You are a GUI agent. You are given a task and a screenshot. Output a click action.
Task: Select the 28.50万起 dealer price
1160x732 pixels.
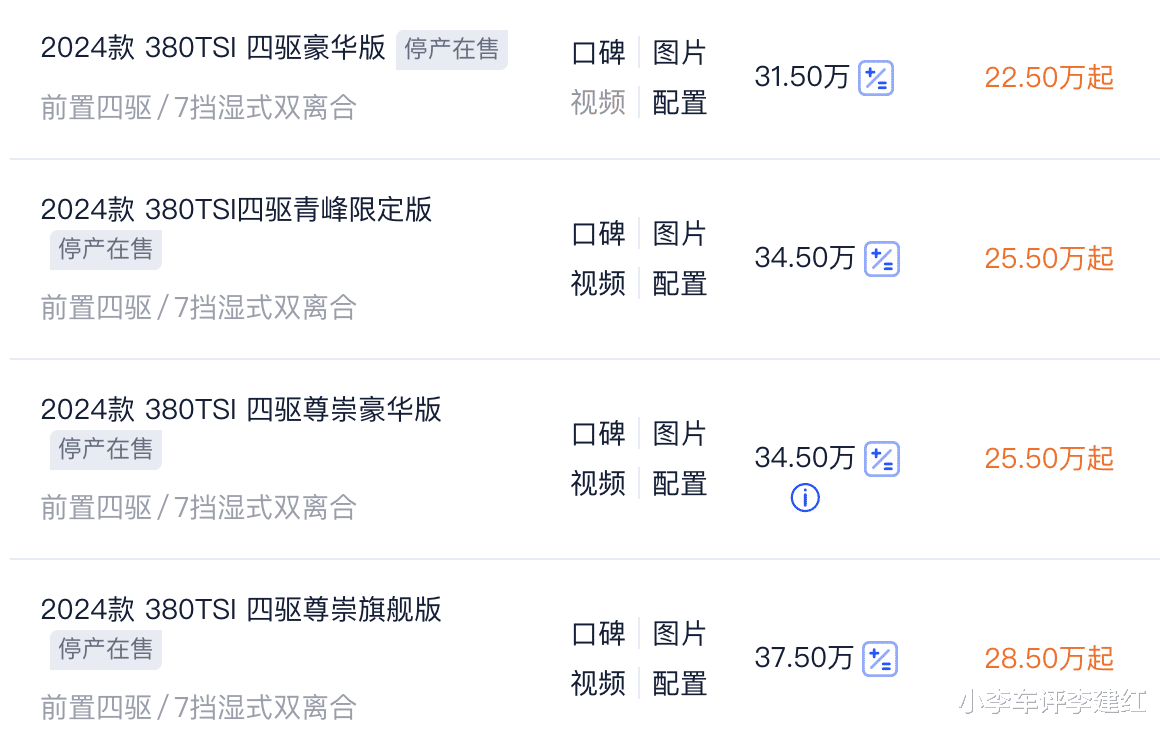pos(1049,659)
